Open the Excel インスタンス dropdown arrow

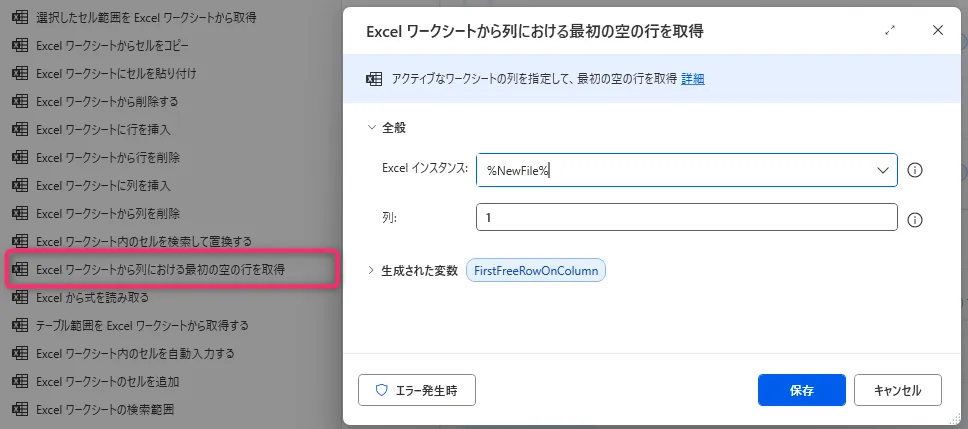pos(883,170)
